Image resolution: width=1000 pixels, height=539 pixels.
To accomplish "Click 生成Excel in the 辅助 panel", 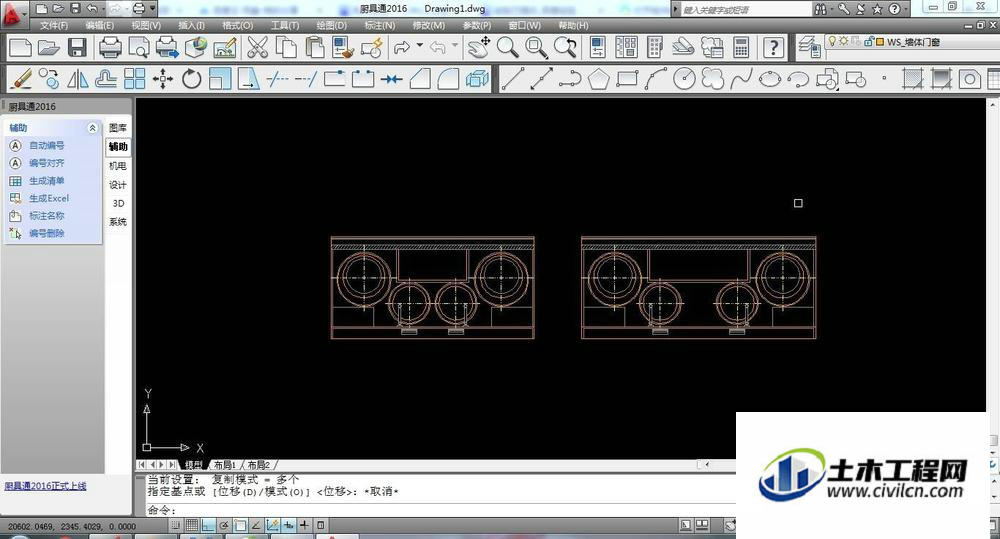I will click(x=49, y=198).
